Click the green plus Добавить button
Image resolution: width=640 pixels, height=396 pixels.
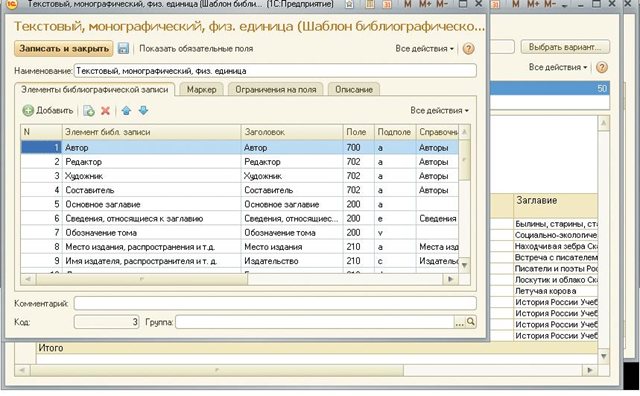[x=48, y=111]
